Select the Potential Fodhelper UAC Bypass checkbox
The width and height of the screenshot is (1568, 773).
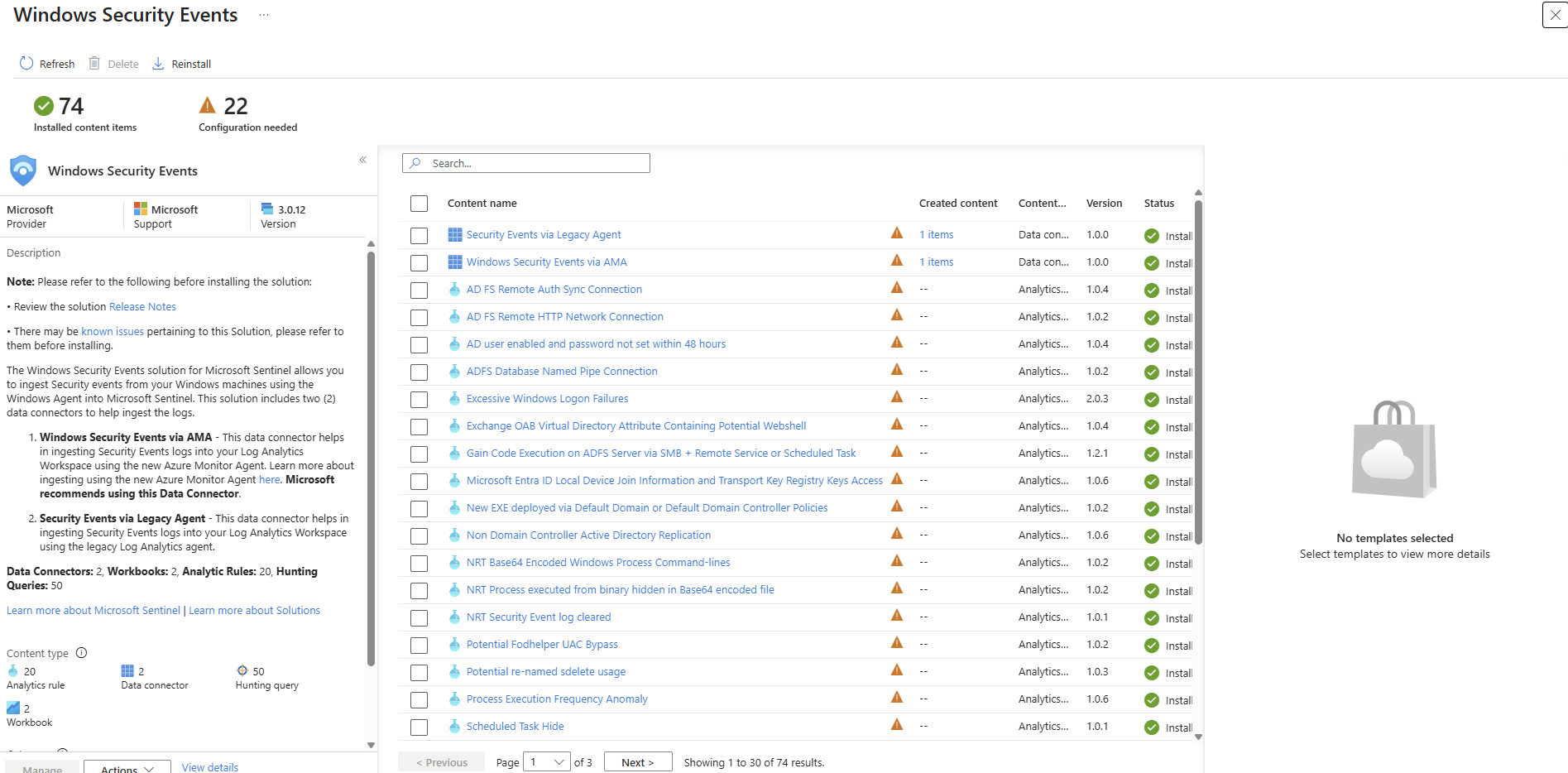[x=420, y=646]
